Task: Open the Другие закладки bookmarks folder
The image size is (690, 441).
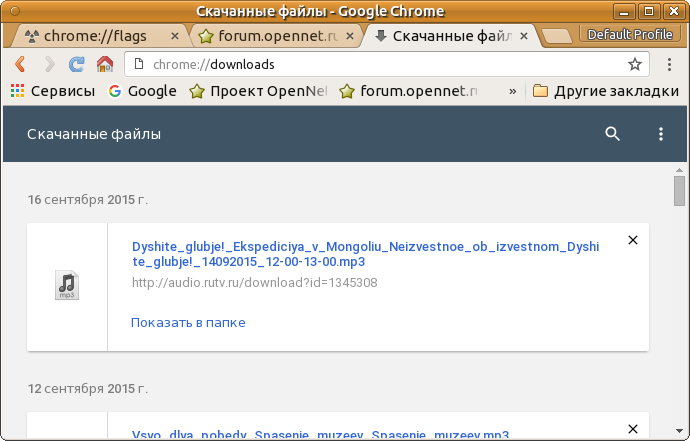Action: point(605,91)
